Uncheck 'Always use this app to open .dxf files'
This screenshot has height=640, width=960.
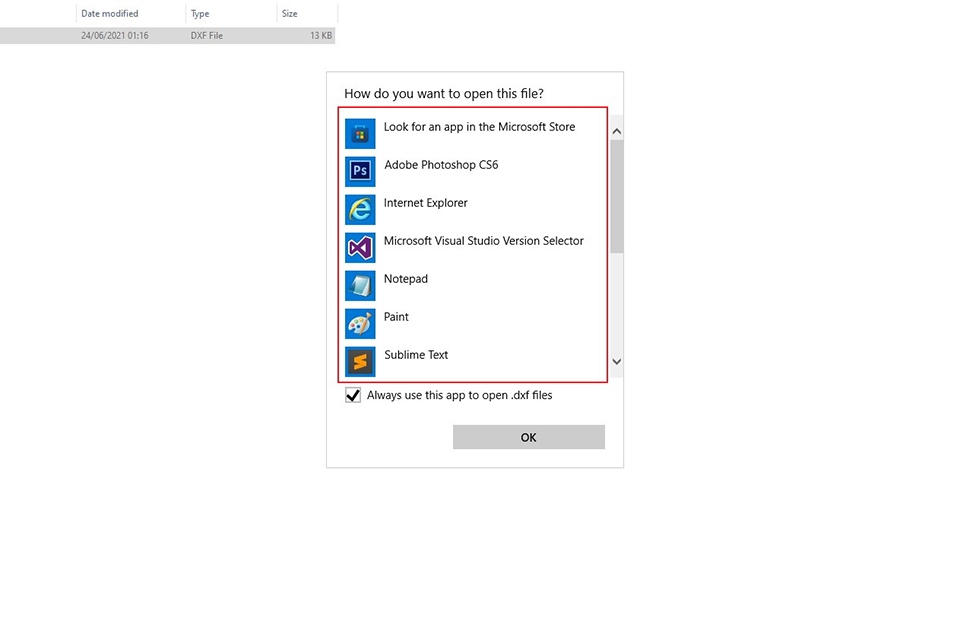click(353, 395)
